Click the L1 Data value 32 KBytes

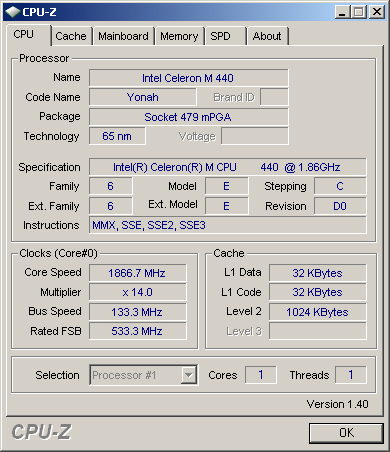[x=318, y=273]
